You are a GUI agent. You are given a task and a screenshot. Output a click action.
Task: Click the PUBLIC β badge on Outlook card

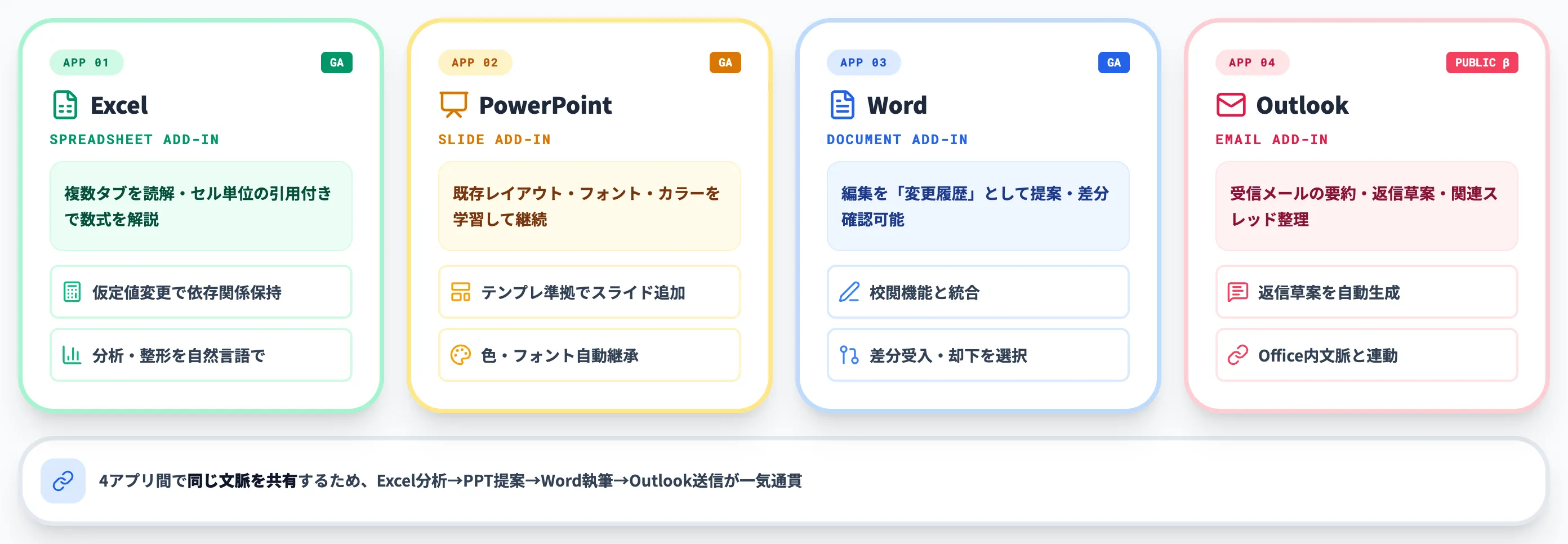point(1482,63)
